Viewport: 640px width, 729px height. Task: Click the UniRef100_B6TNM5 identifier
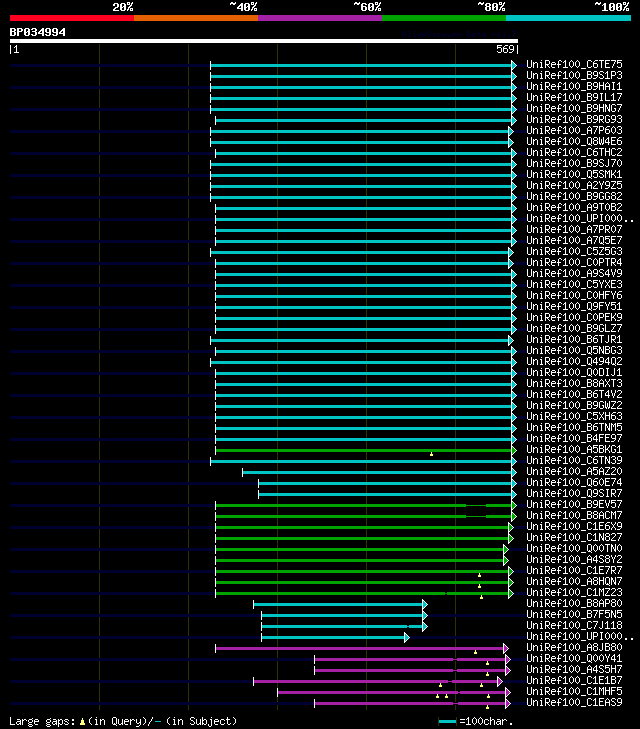(x=574, y=427)
